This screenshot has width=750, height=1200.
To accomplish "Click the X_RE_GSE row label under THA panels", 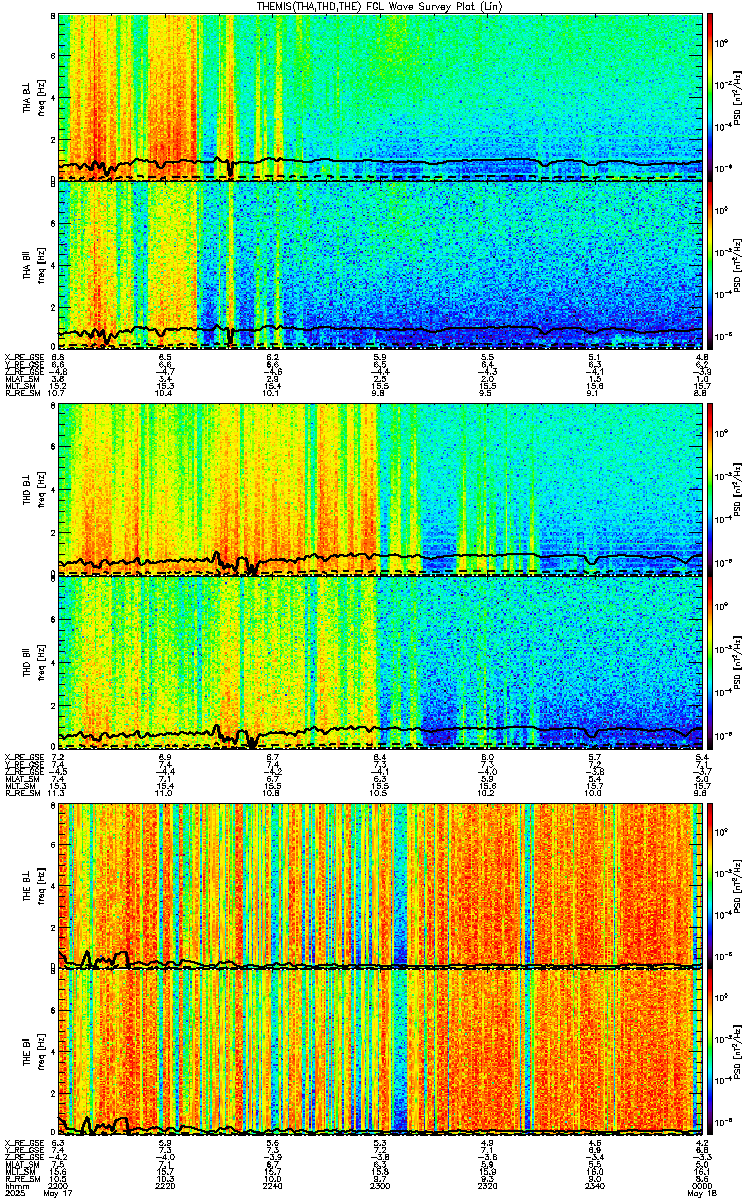I will (23, 356).
